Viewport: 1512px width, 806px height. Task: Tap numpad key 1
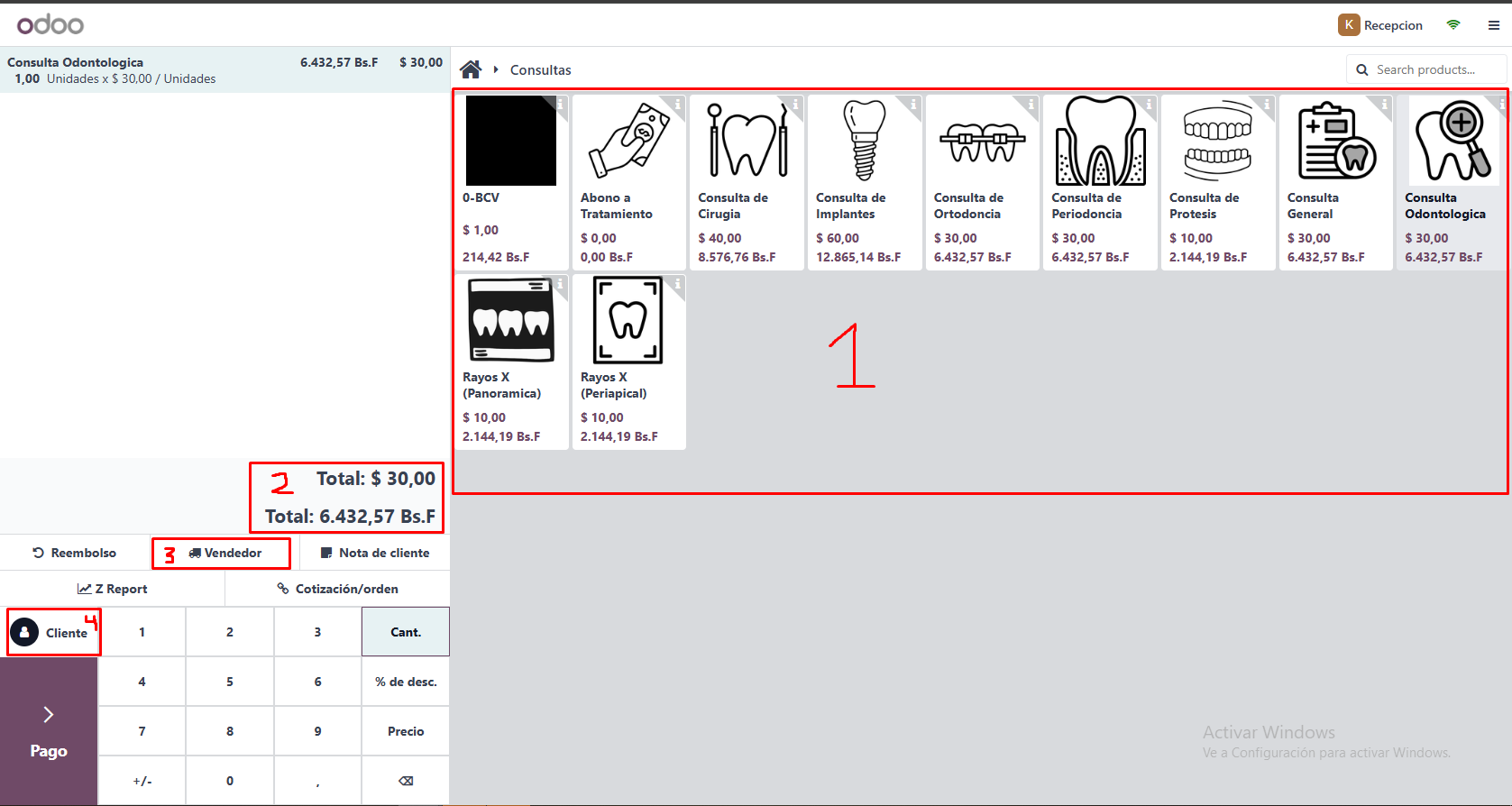pos(142,632)
